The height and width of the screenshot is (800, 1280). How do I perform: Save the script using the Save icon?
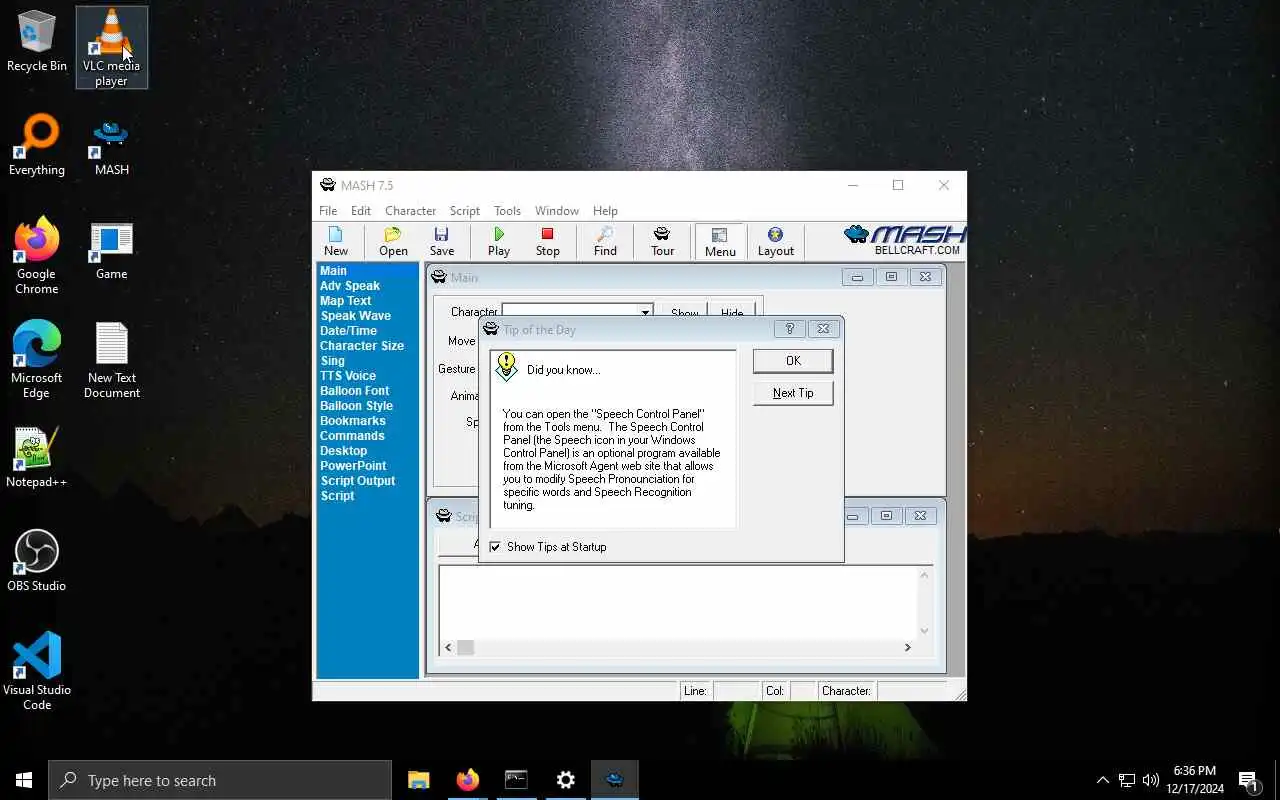pyautogui.click(x=441, y=241)
